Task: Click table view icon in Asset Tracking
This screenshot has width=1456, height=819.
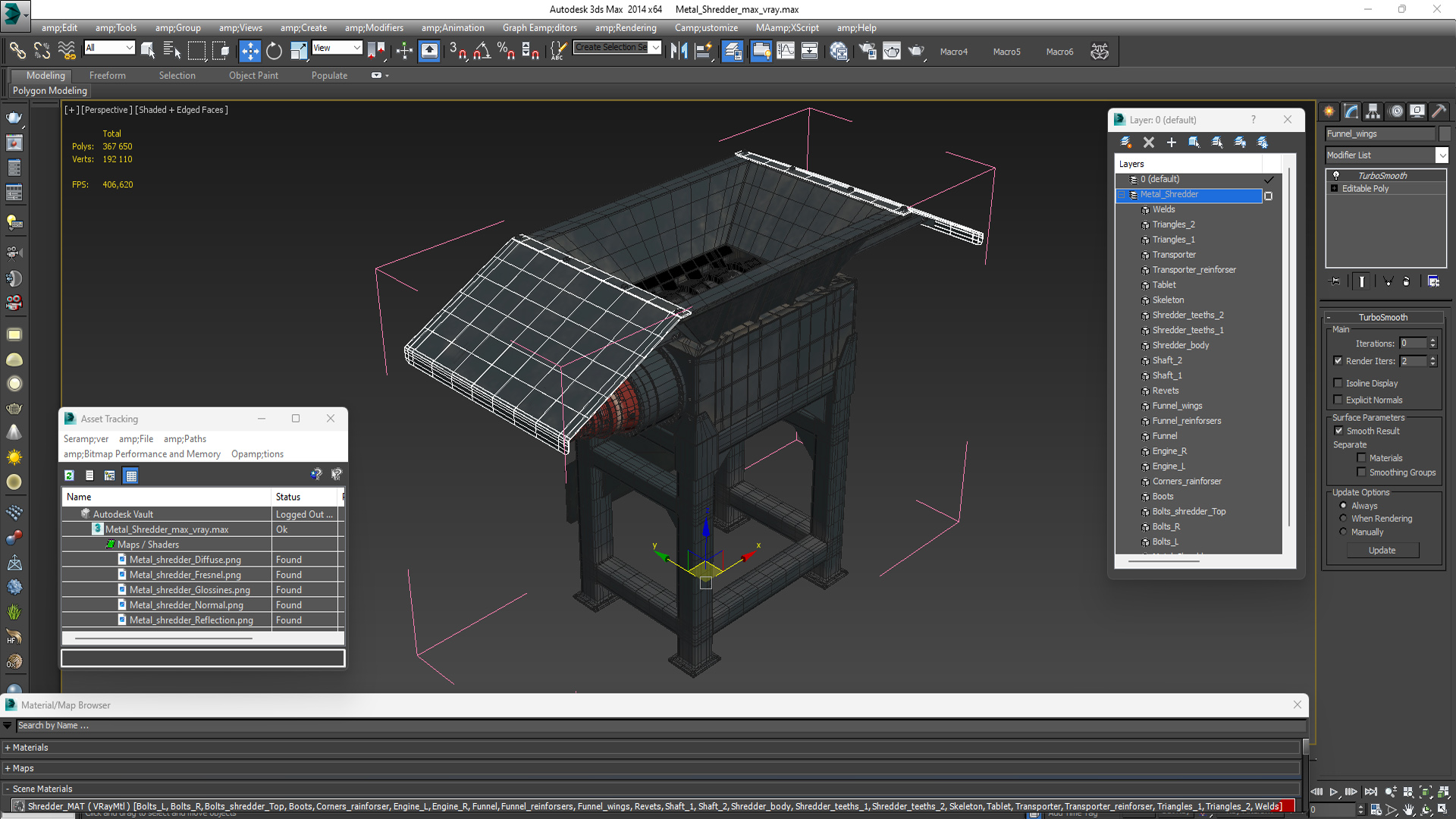Action: click(131, 475)
